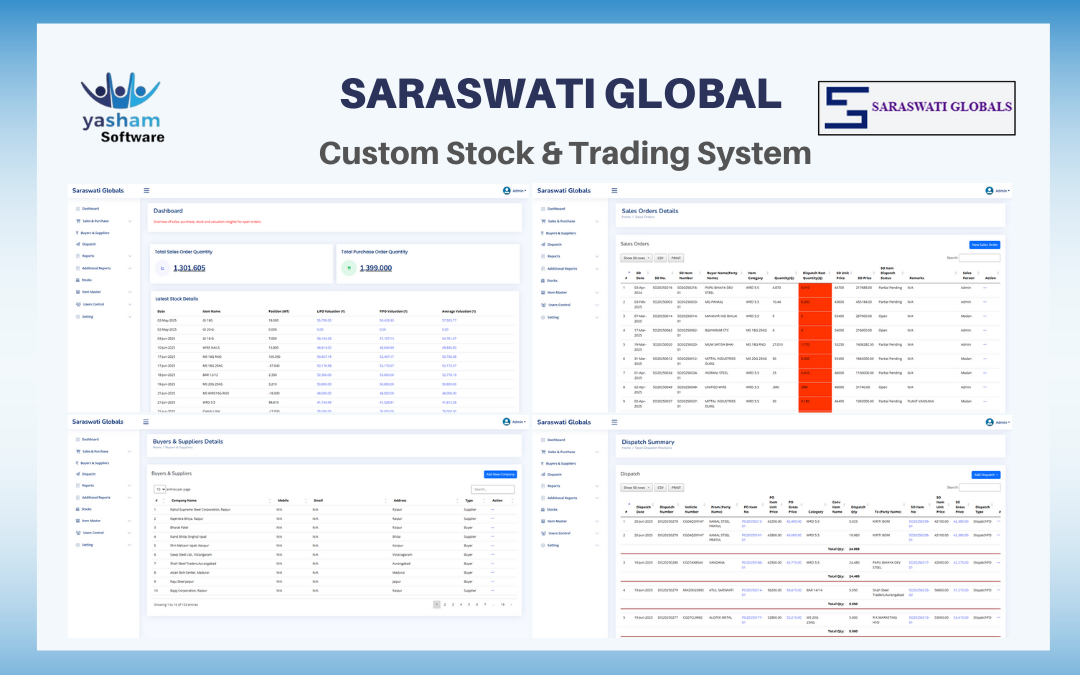Click the Add Dispatch button
The height and width of the screenshot is (675, 1080).
tap(986, 474)
